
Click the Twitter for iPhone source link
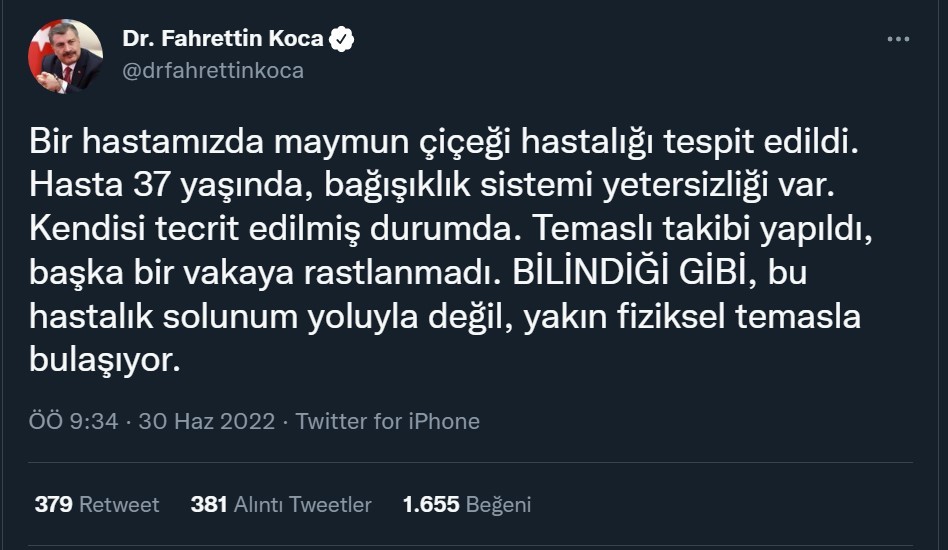[388, 421]
